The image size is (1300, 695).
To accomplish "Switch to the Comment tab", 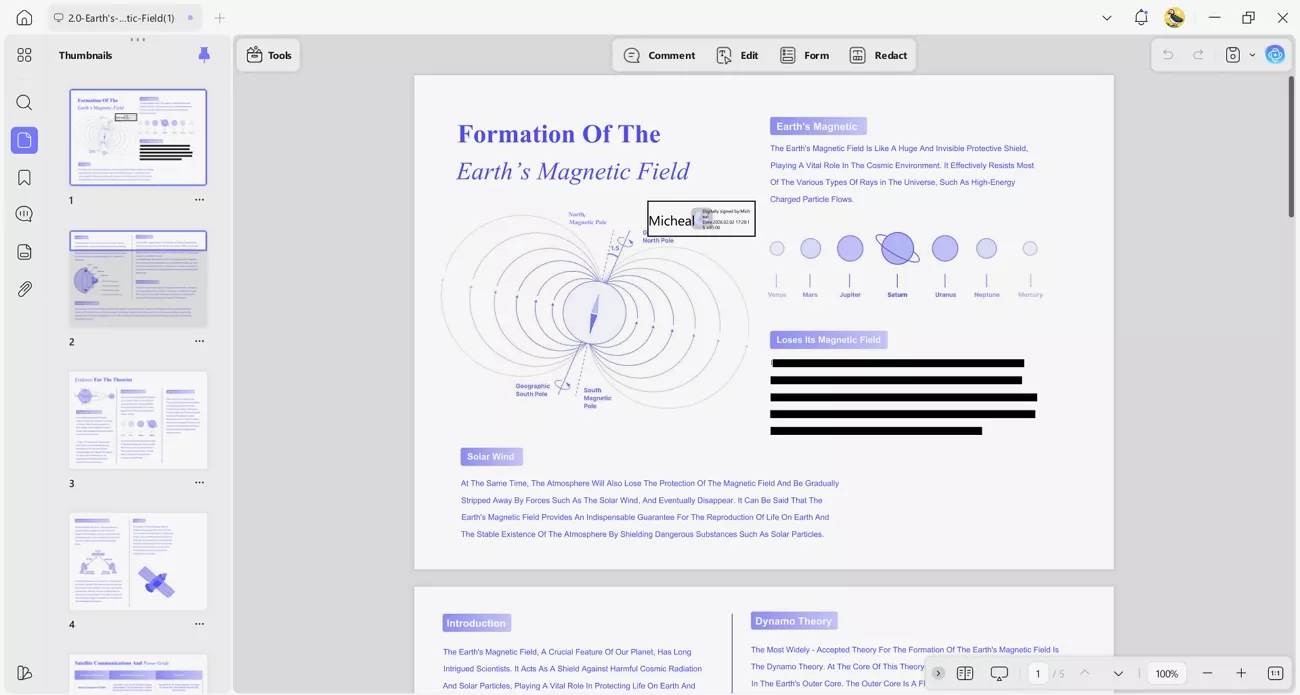I will pyautogui.click(x=659, y=55).
